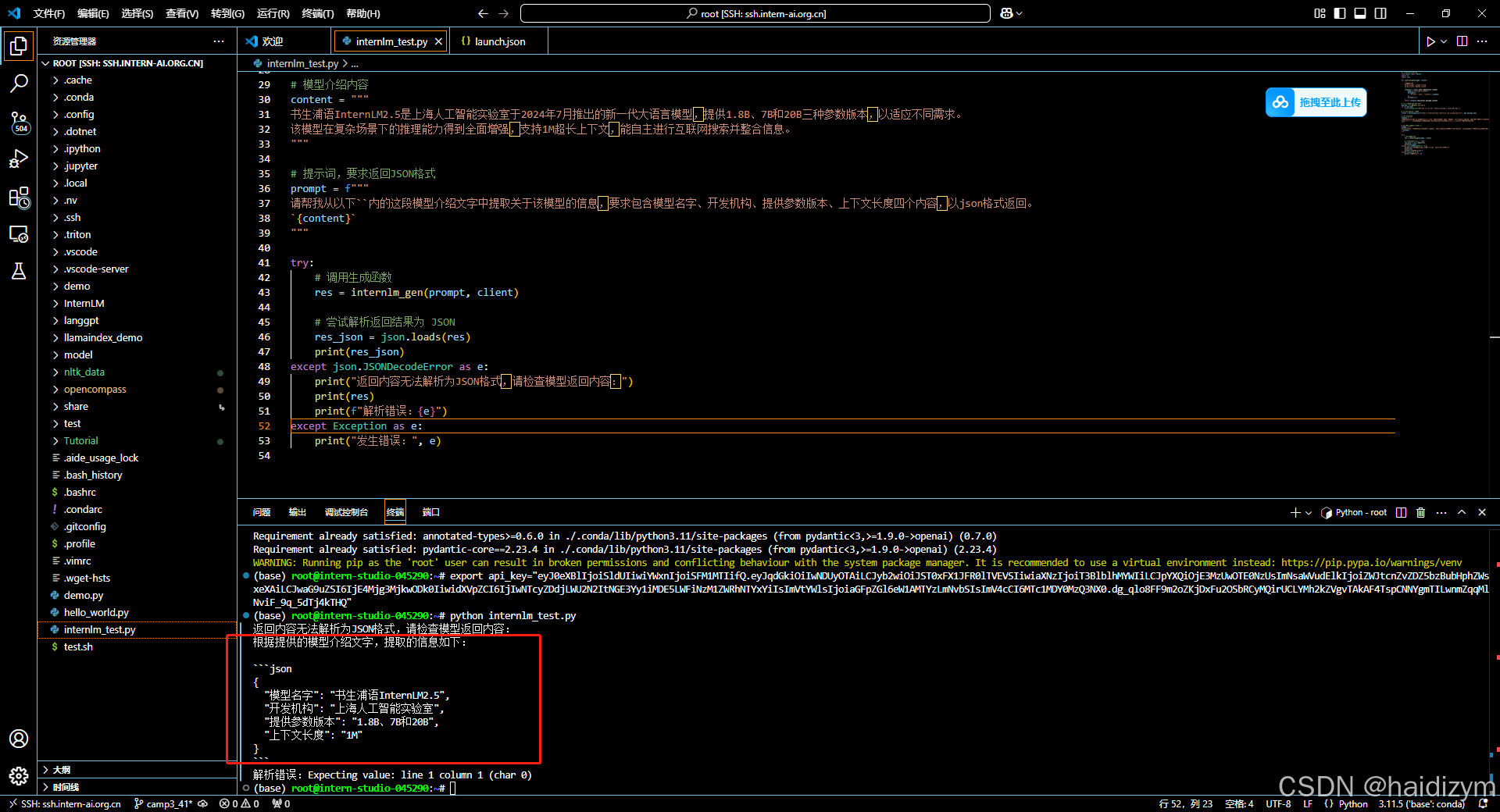Split the terminal panel

point(1402,512)
